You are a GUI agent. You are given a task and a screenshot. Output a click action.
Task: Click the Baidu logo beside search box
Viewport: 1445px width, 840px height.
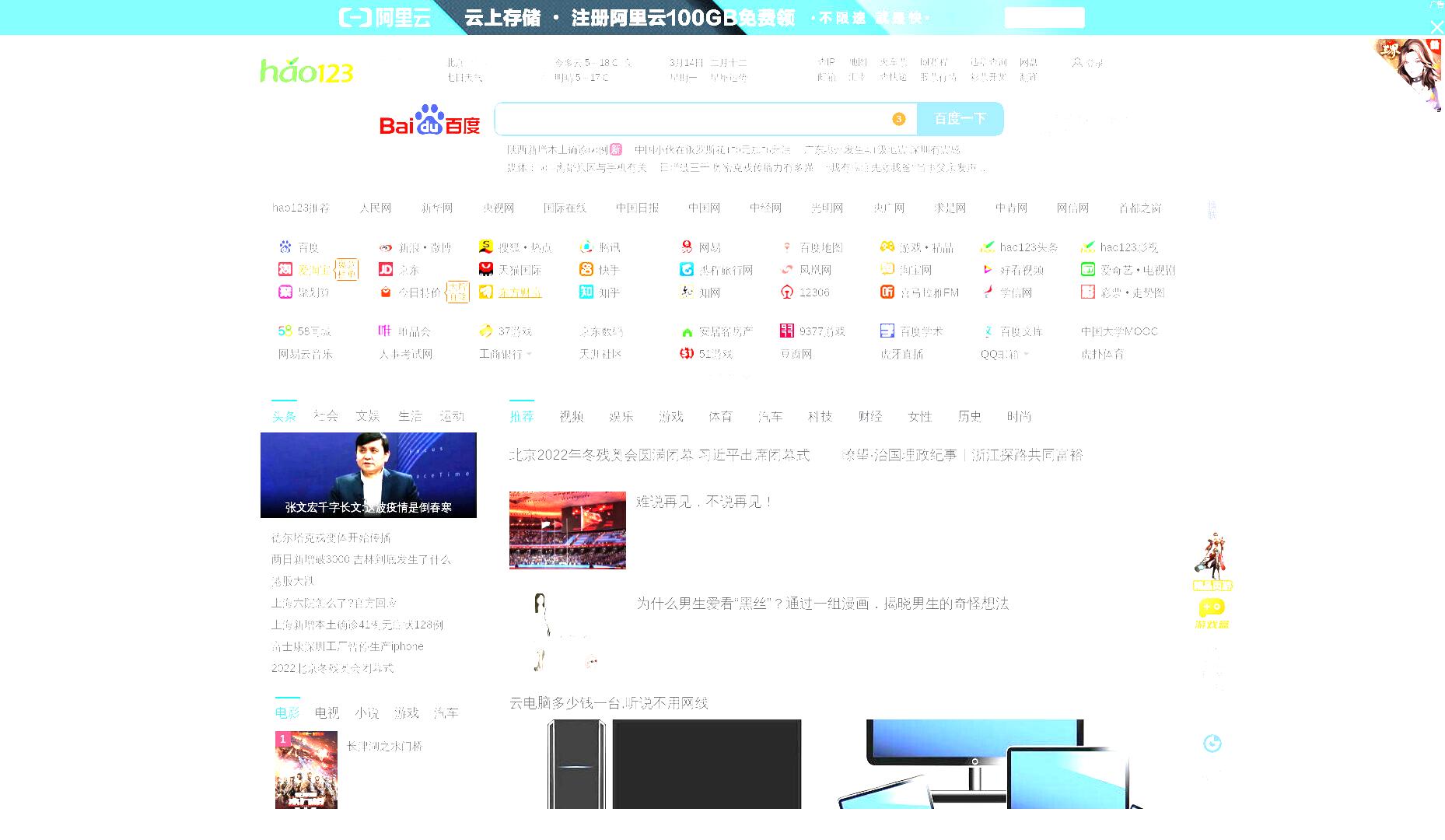coord(430,120)
